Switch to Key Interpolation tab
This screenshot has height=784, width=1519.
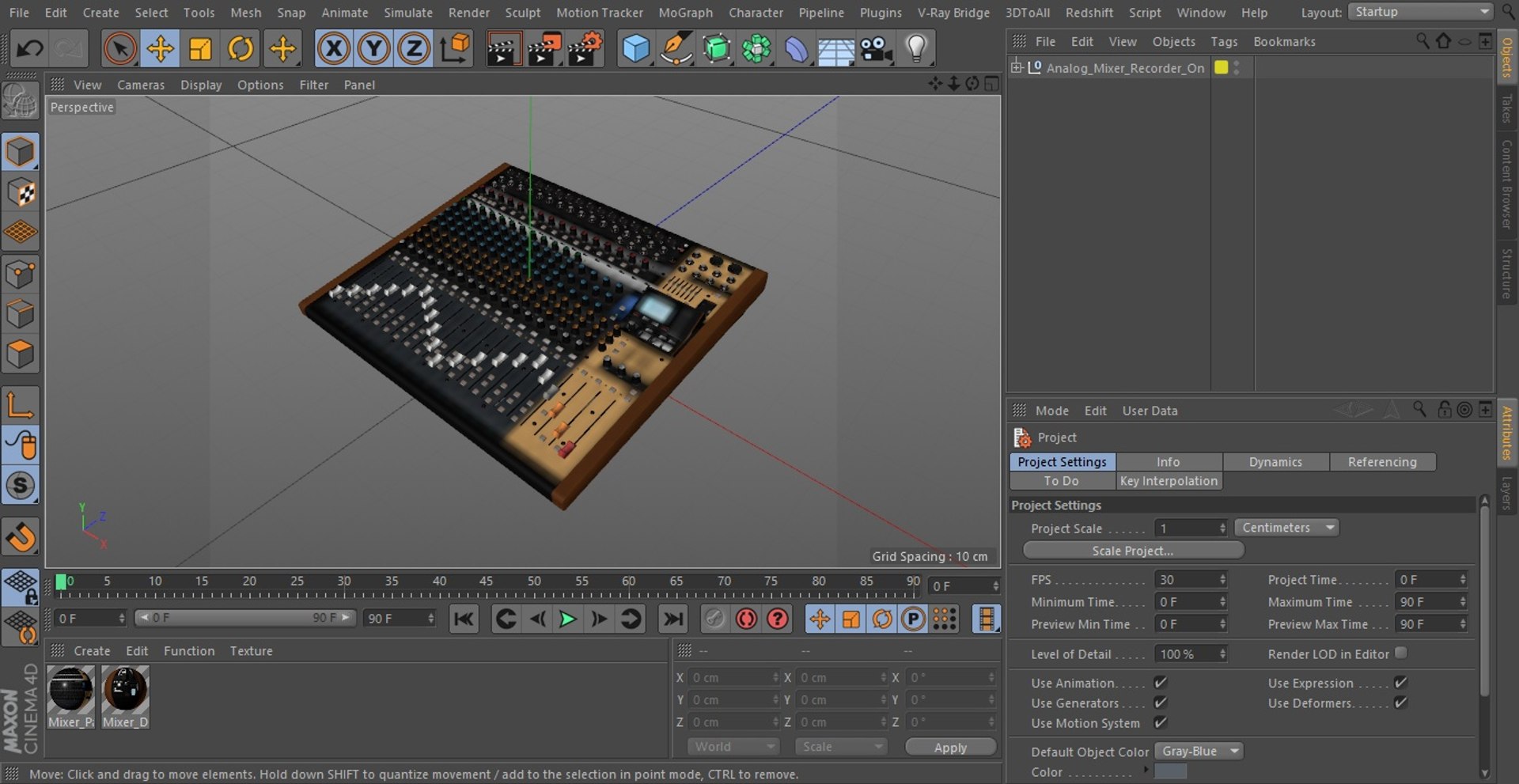(x=1169, y=481)
